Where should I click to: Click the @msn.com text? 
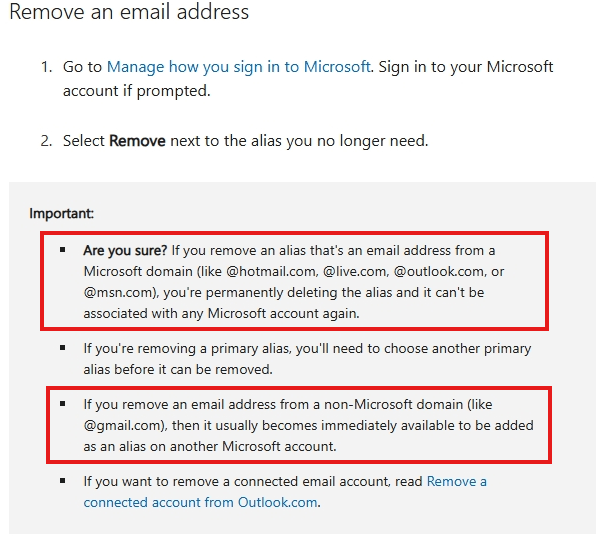[119, 293]
